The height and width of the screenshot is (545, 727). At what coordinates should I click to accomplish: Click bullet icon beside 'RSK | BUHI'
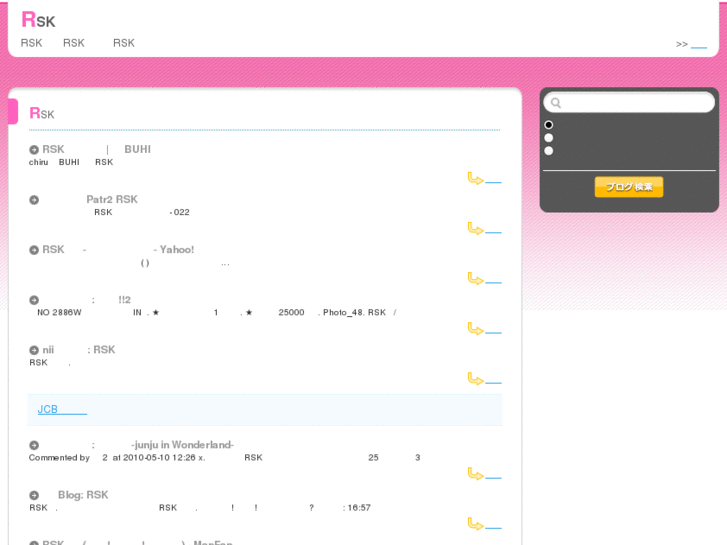pyautogui.click(x=34, y=150)
